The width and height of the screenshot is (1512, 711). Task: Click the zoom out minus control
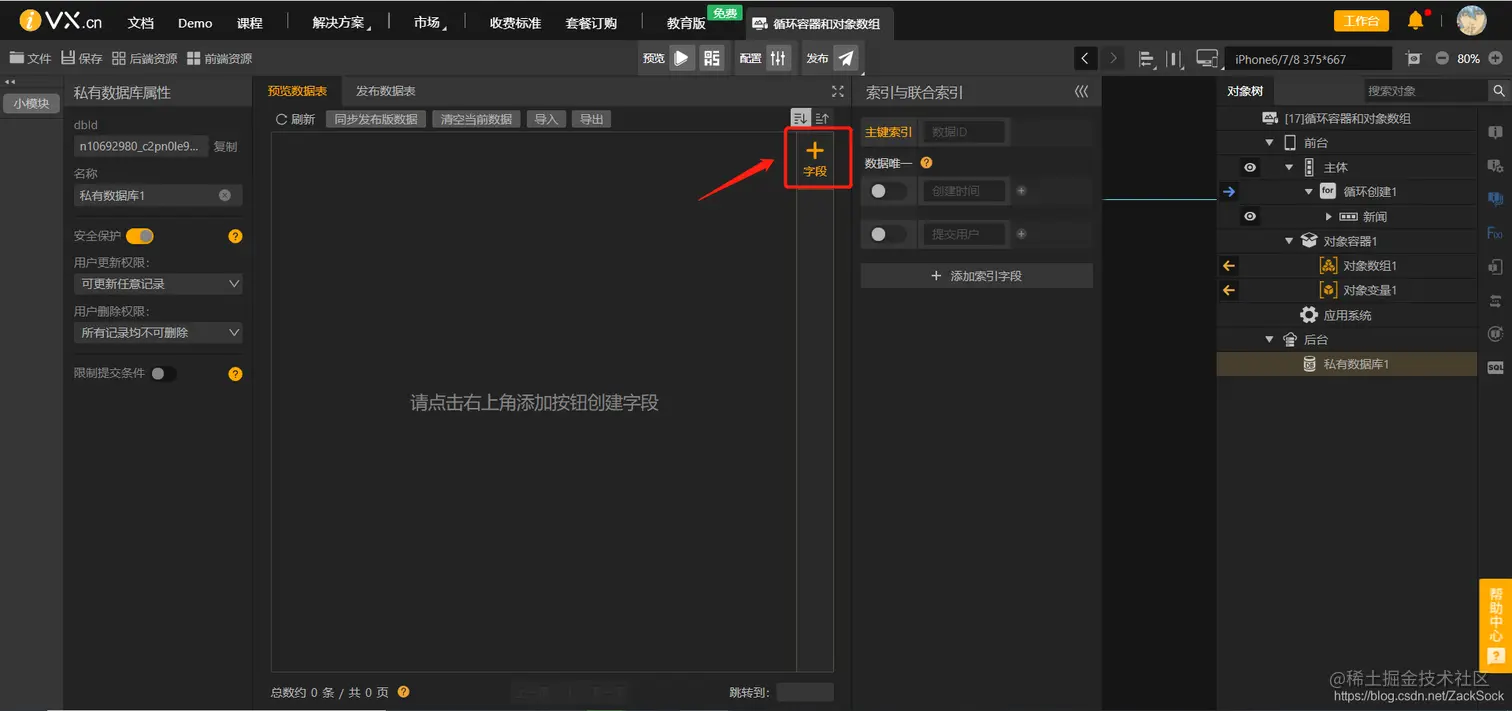[x=1441, y=58]
